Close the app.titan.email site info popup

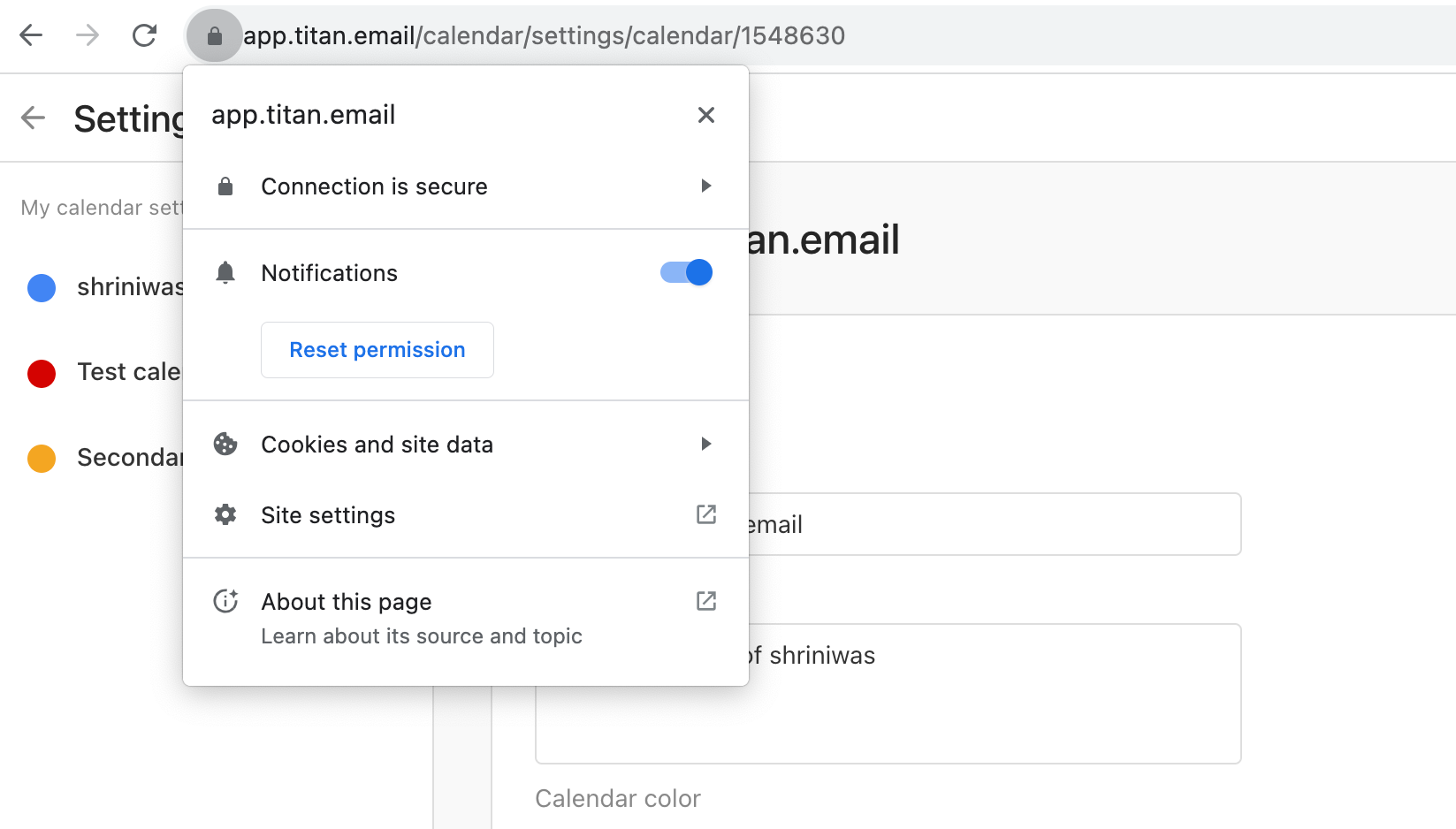(705, 115)
